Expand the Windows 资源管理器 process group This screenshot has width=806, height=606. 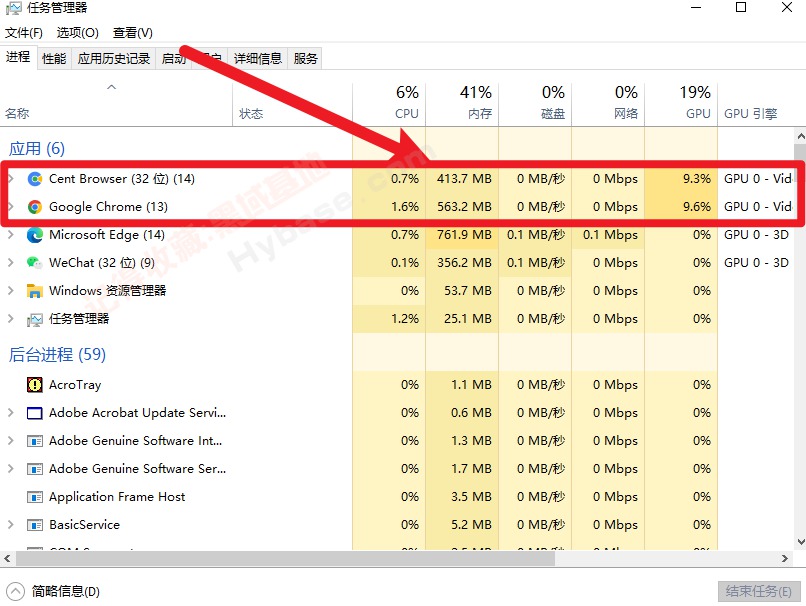[x=11, y=291]
